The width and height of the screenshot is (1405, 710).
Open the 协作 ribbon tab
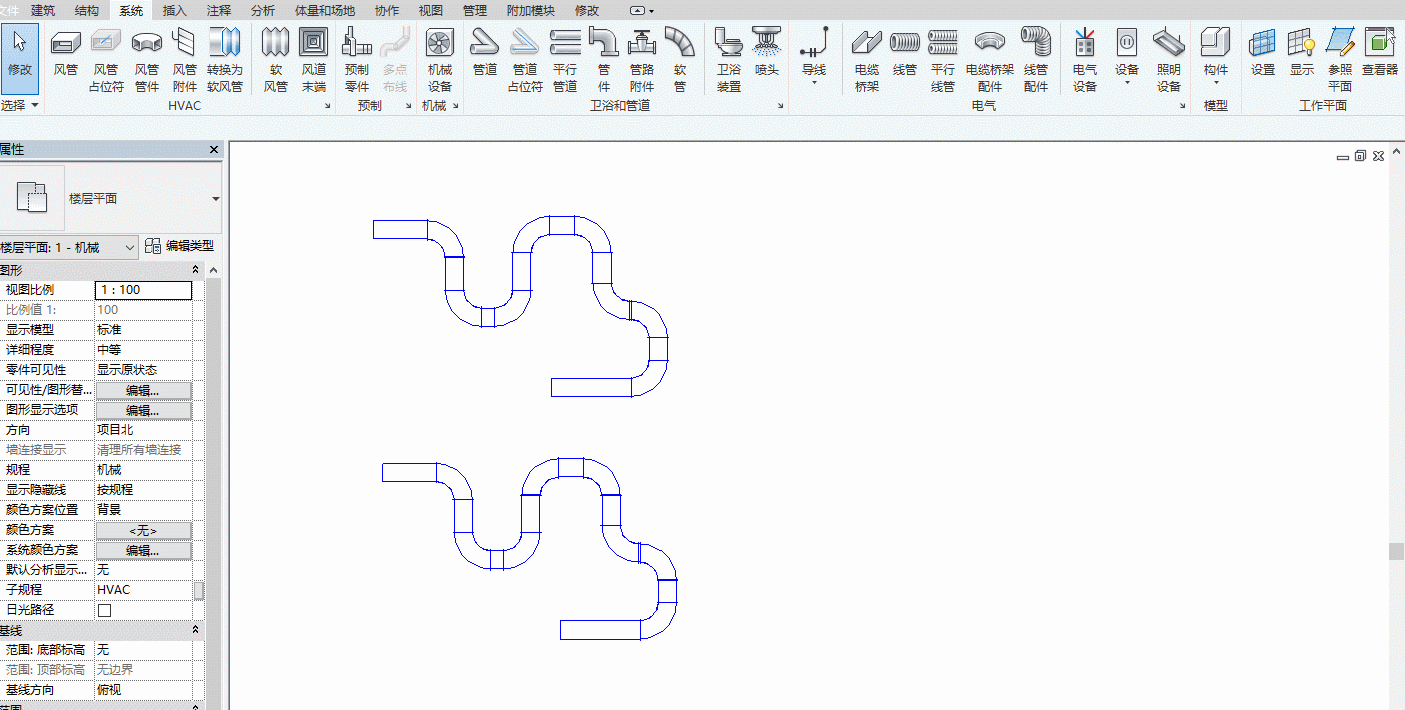pos(387,10)
